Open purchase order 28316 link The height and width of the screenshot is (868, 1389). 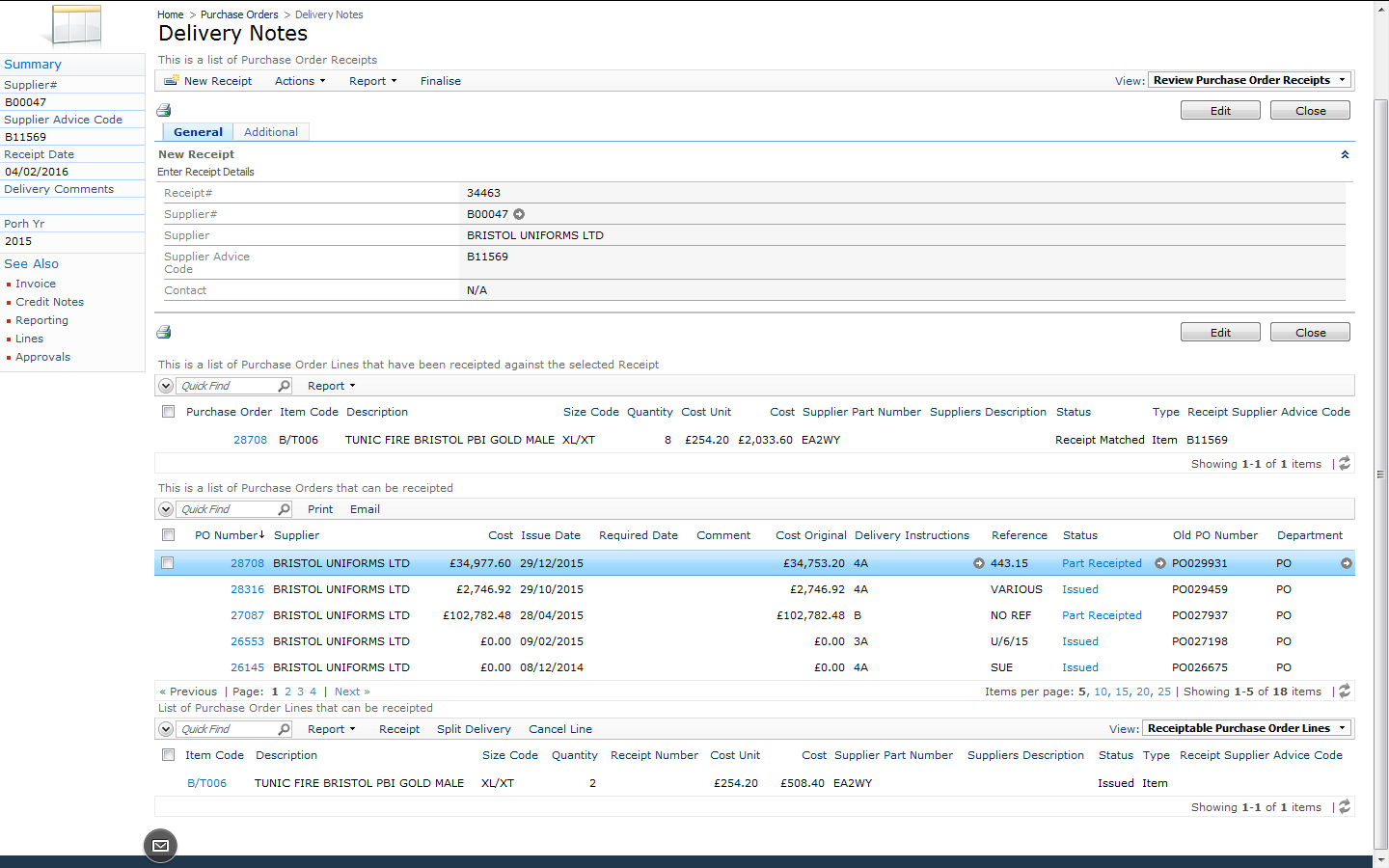247,589
